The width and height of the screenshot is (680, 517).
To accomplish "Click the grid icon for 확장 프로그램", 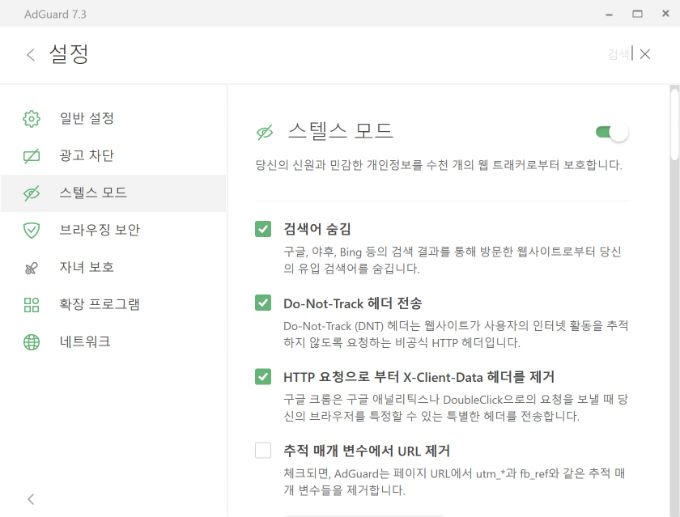I will (x=32, y=305).
